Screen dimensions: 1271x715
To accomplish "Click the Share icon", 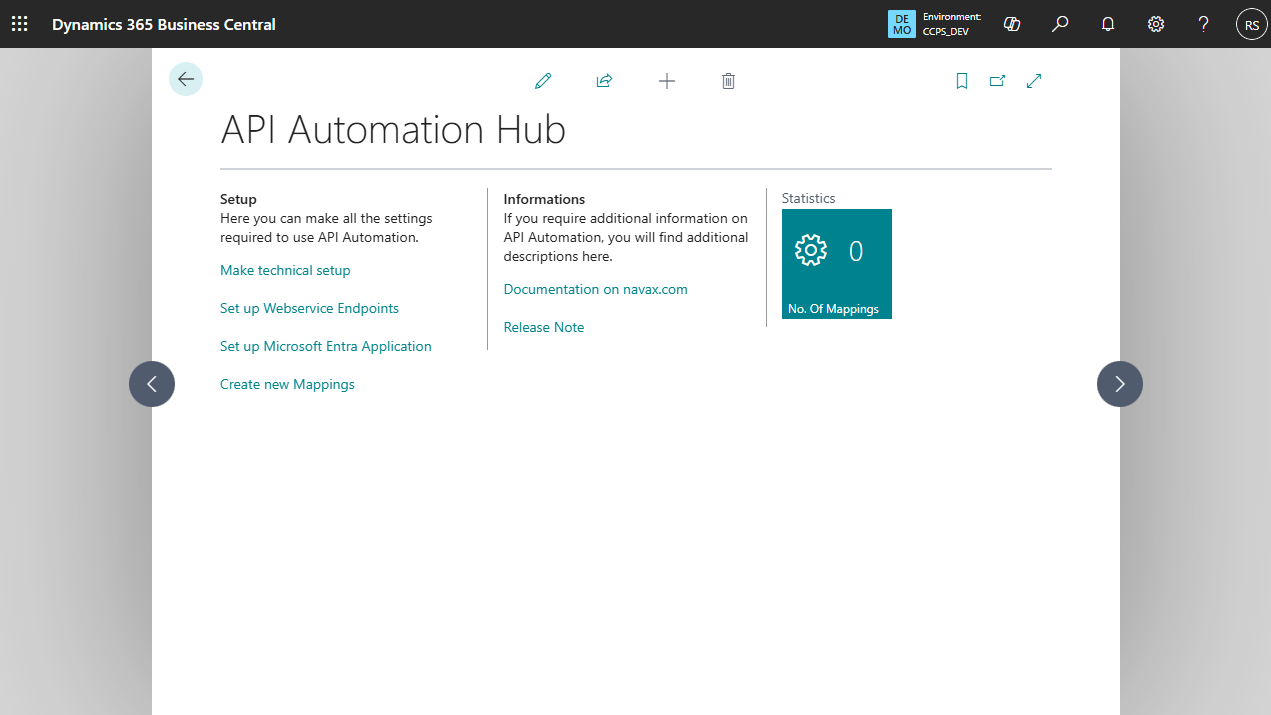I will (x=604, y=81).
